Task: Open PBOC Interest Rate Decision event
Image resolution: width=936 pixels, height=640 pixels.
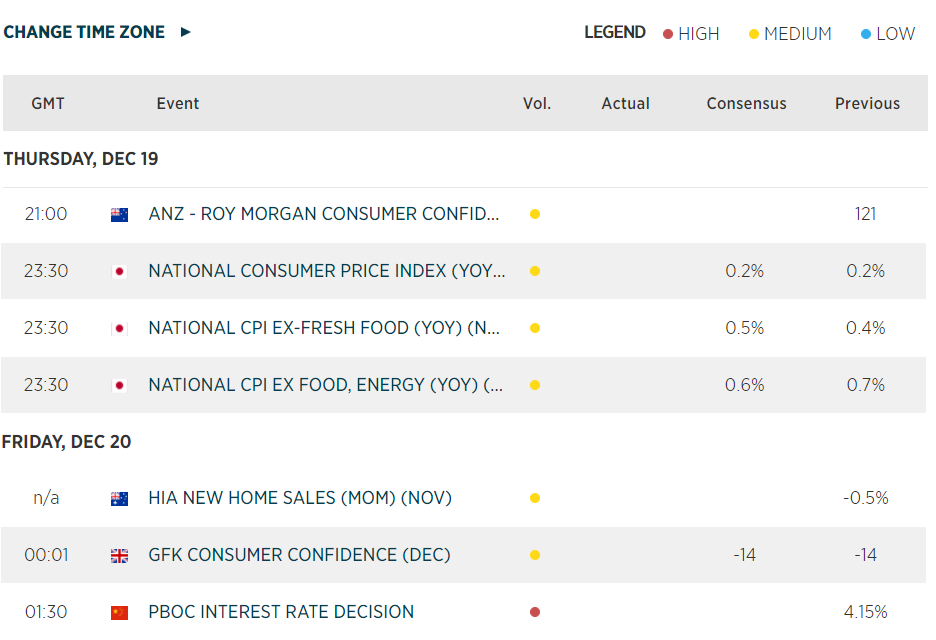Action: pos(281,612)
